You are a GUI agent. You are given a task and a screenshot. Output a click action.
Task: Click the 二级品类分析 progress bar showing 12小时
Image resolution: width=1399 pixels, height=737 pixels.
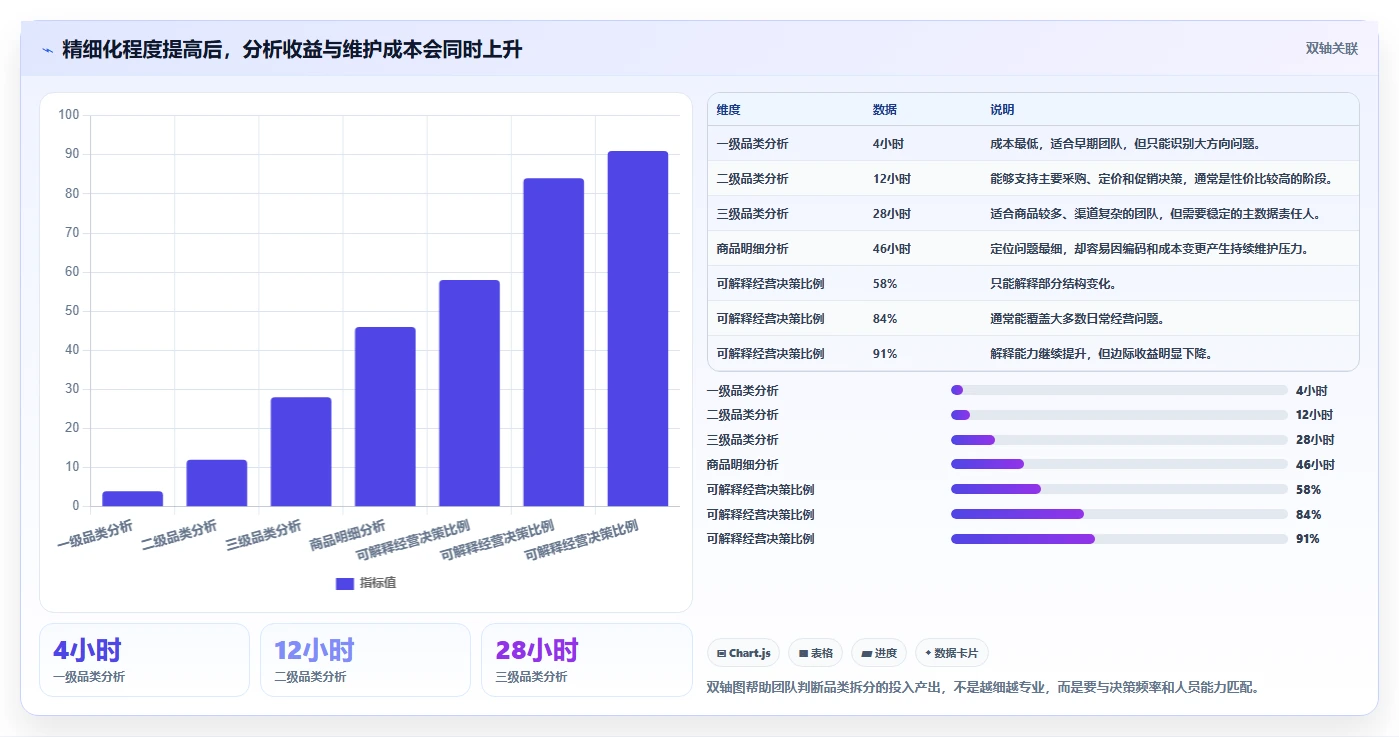1119,415
